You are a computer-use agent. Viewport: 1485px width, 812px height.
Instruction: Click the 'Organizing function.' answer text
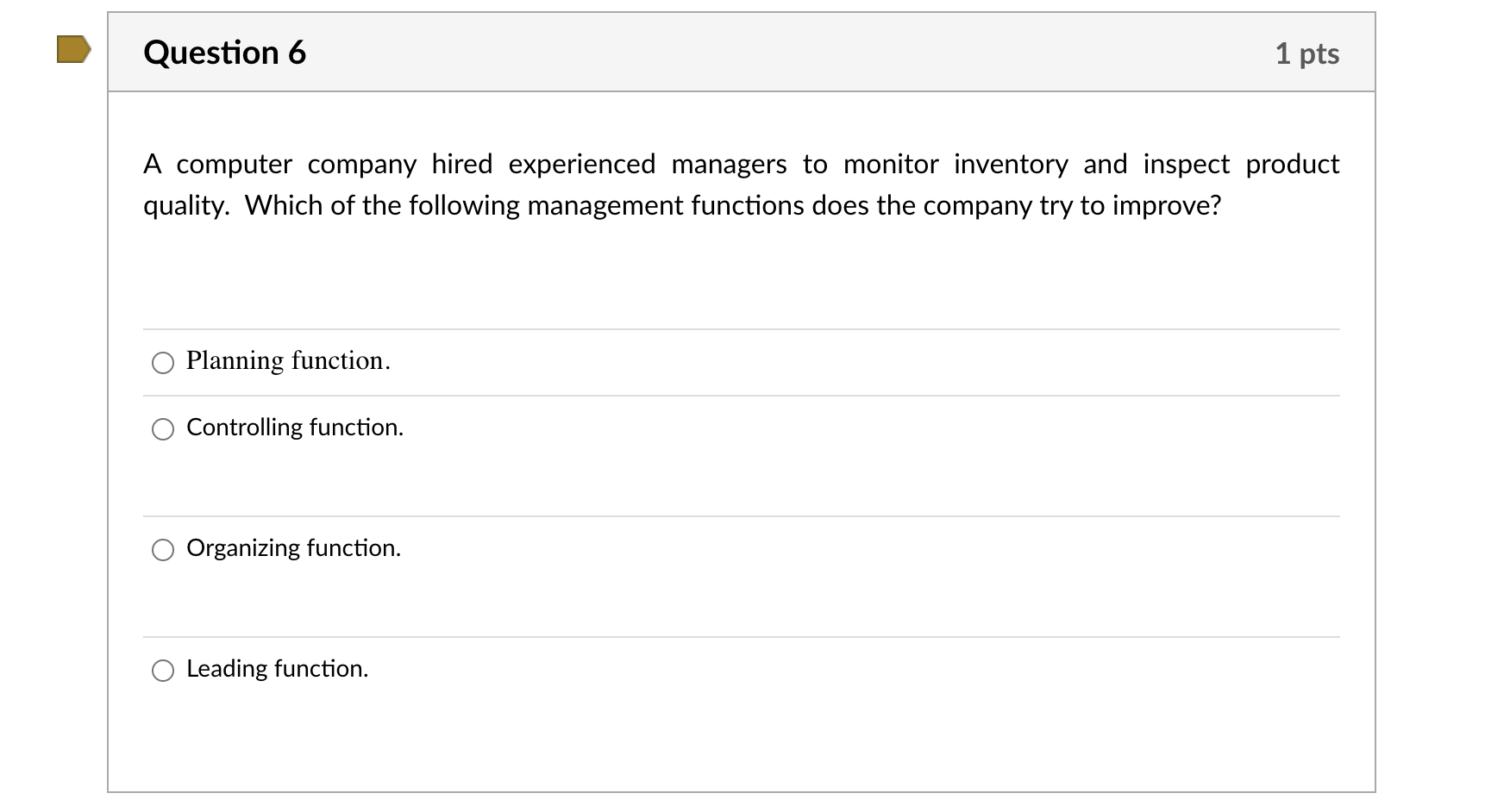(294, 548)
